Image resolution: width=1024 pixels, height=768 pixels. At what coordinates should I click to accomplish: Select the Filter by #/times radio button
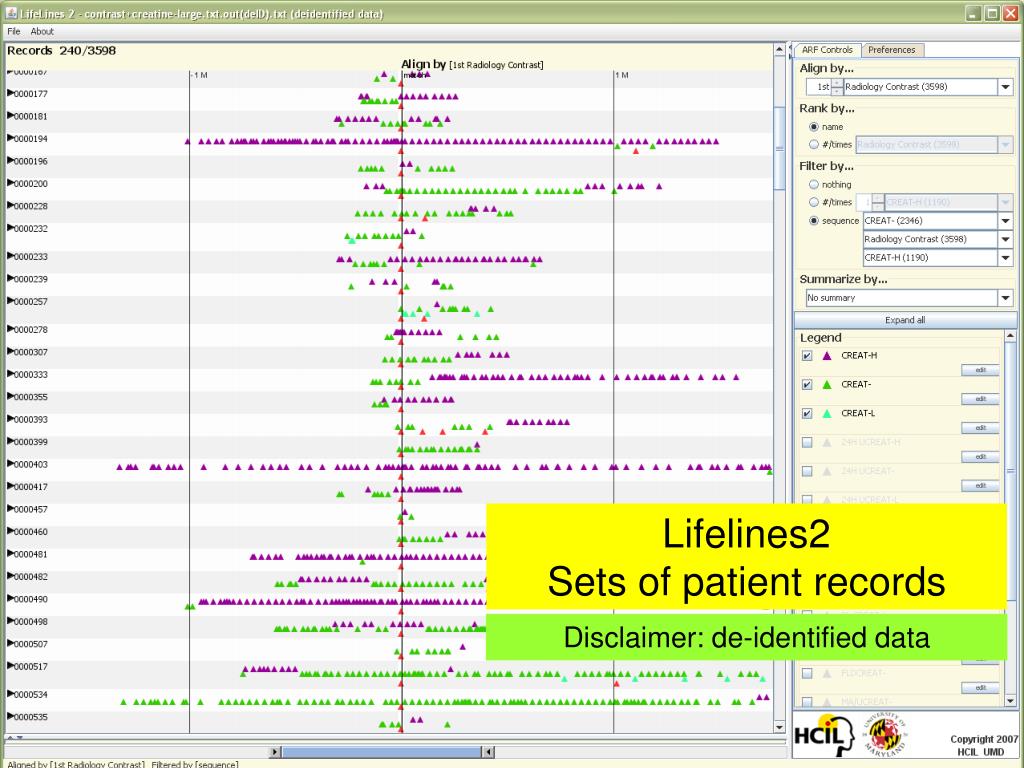pos(814,202)
